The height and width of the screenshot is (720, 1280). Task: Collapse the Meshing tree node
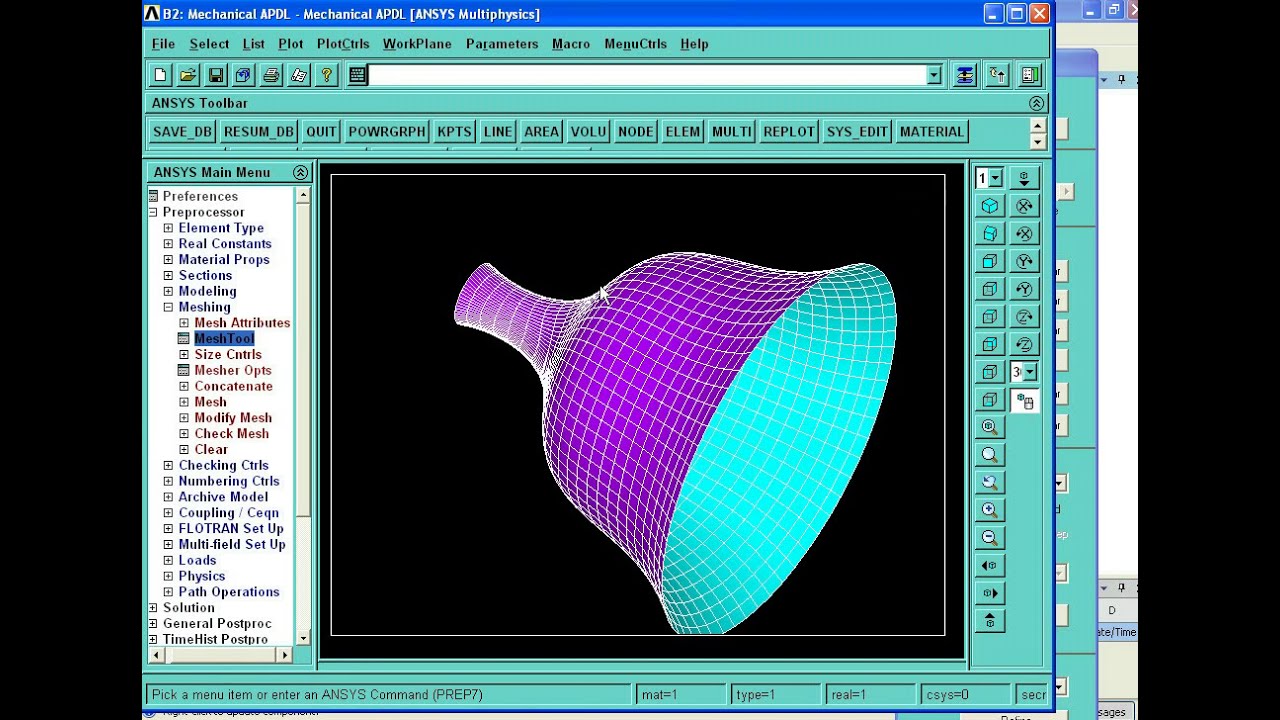[x=168, y=307]
